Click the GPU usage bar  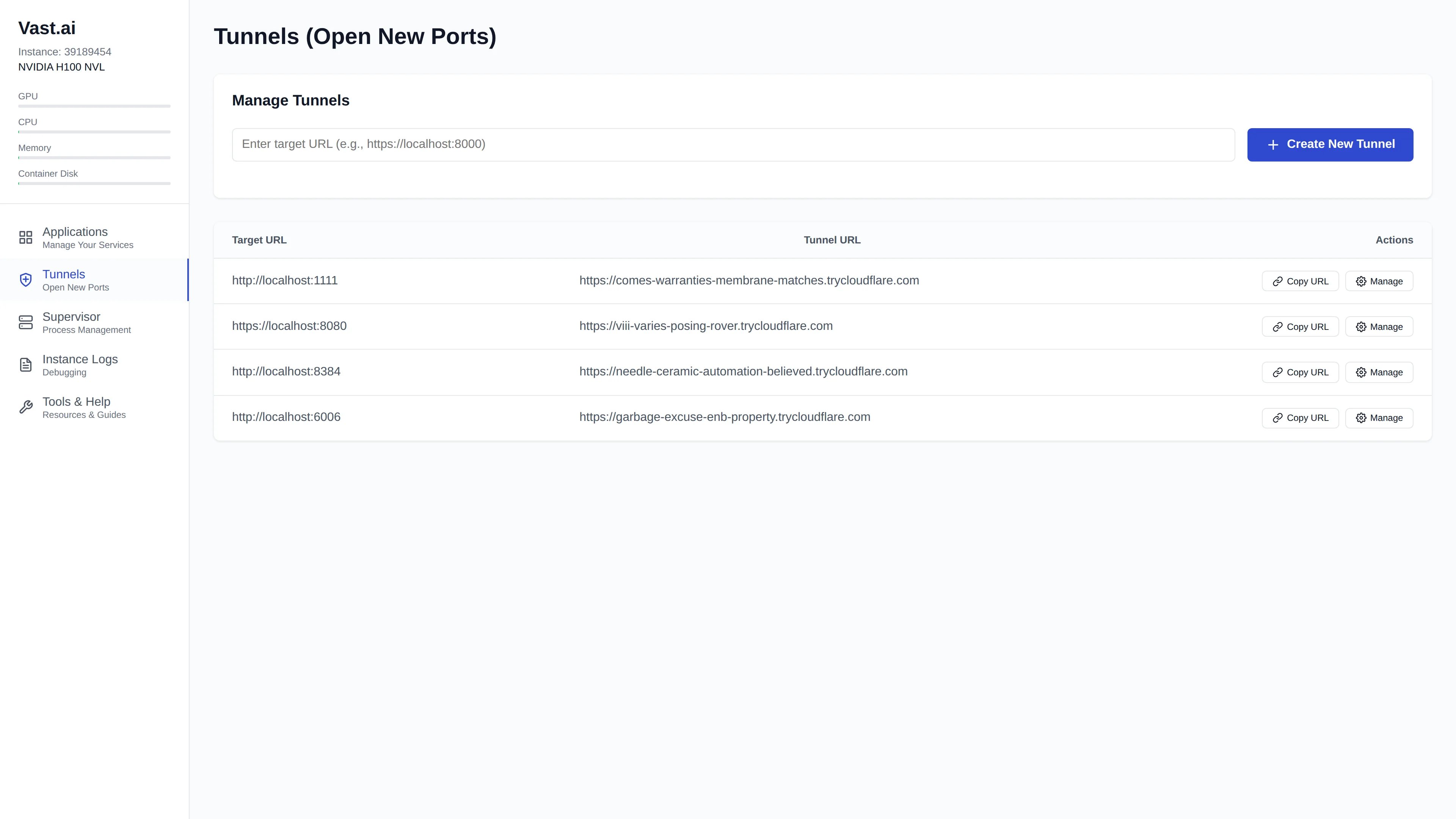click(94, 106)
